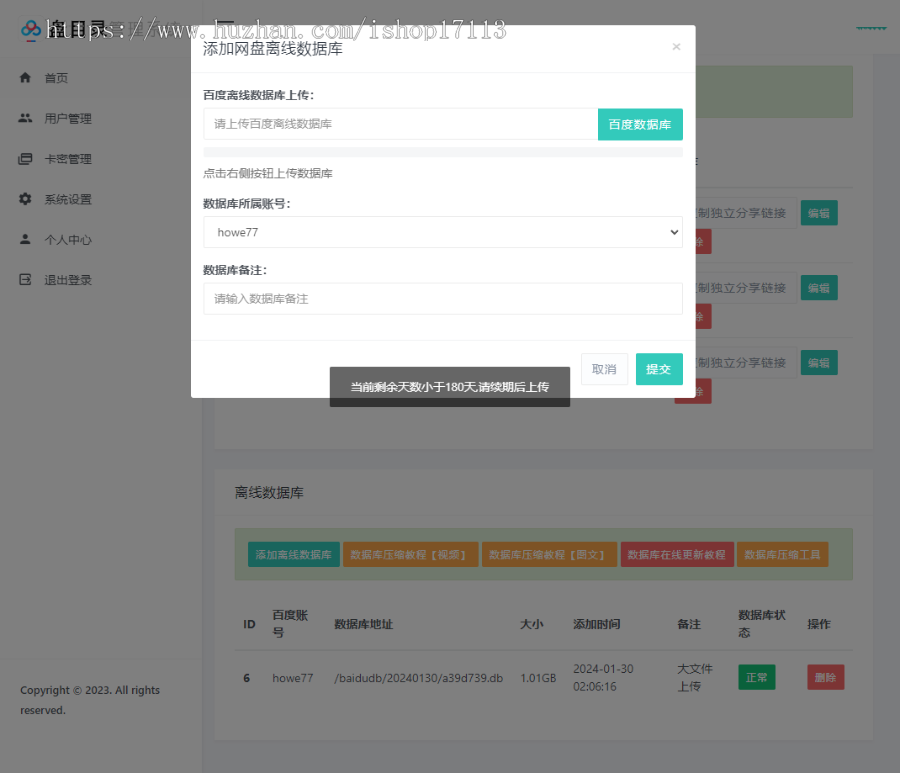Select 退出登录 menu item
900x773 pixels.
pos(68,280)
